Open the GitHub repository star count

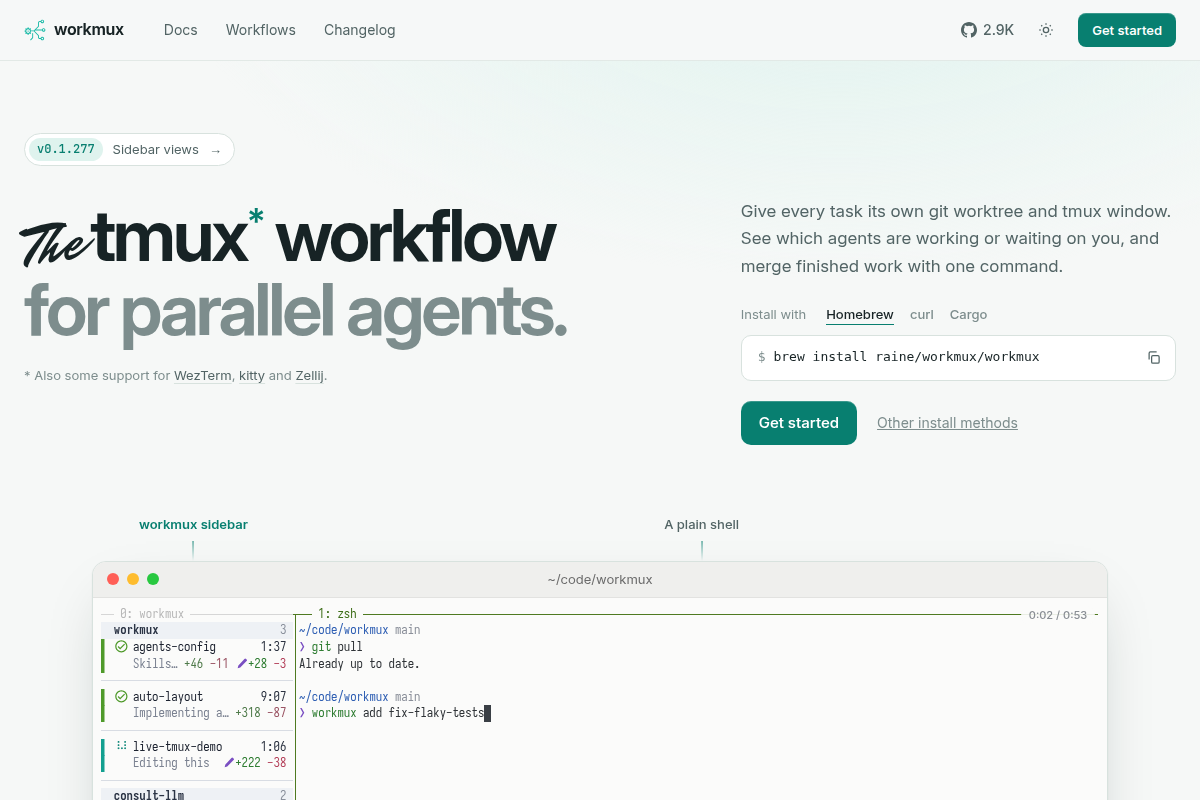987,30
